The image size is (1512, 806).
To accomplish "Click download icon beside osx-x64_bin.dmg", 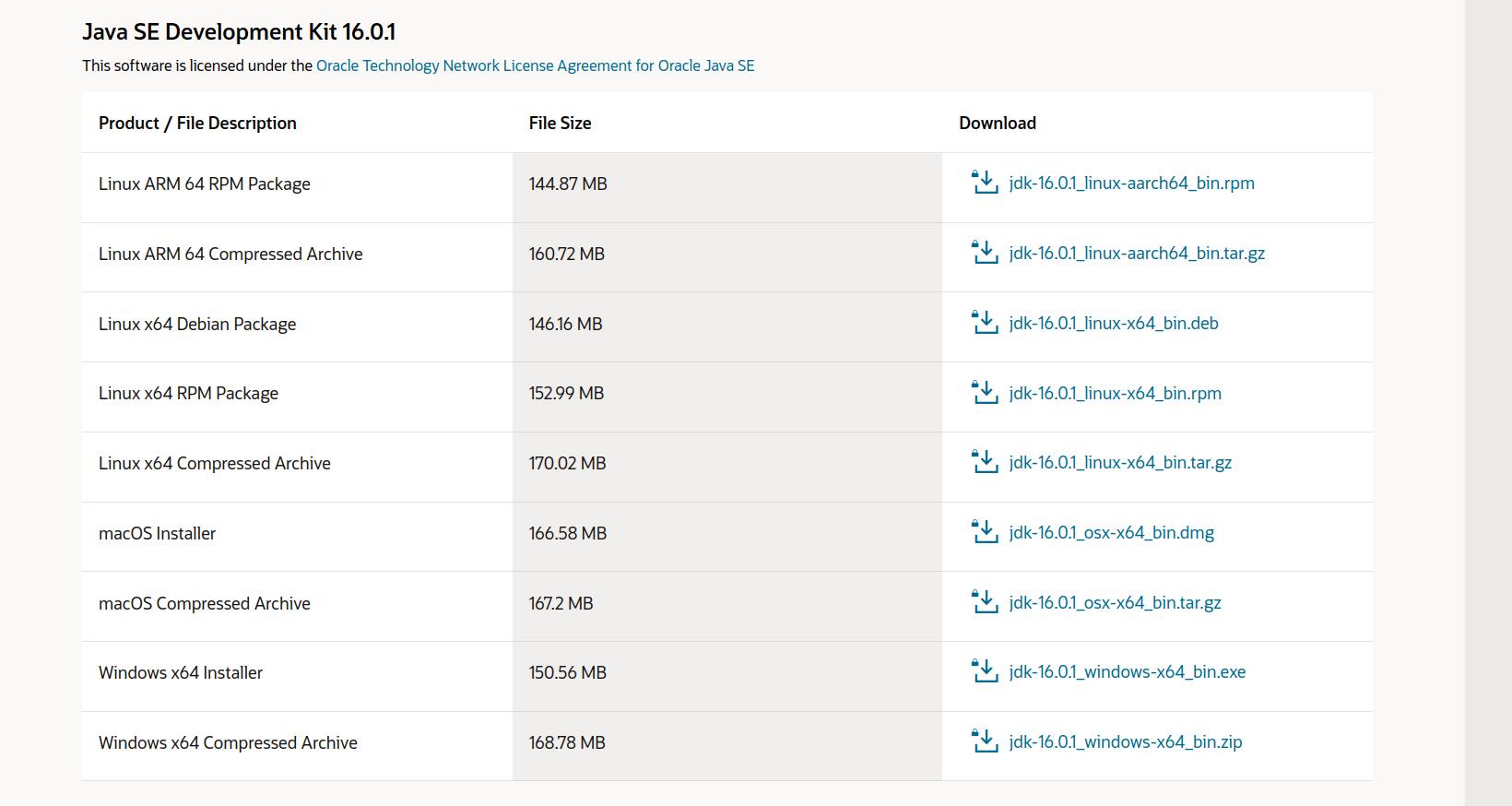I will click(x=985, y=531).
